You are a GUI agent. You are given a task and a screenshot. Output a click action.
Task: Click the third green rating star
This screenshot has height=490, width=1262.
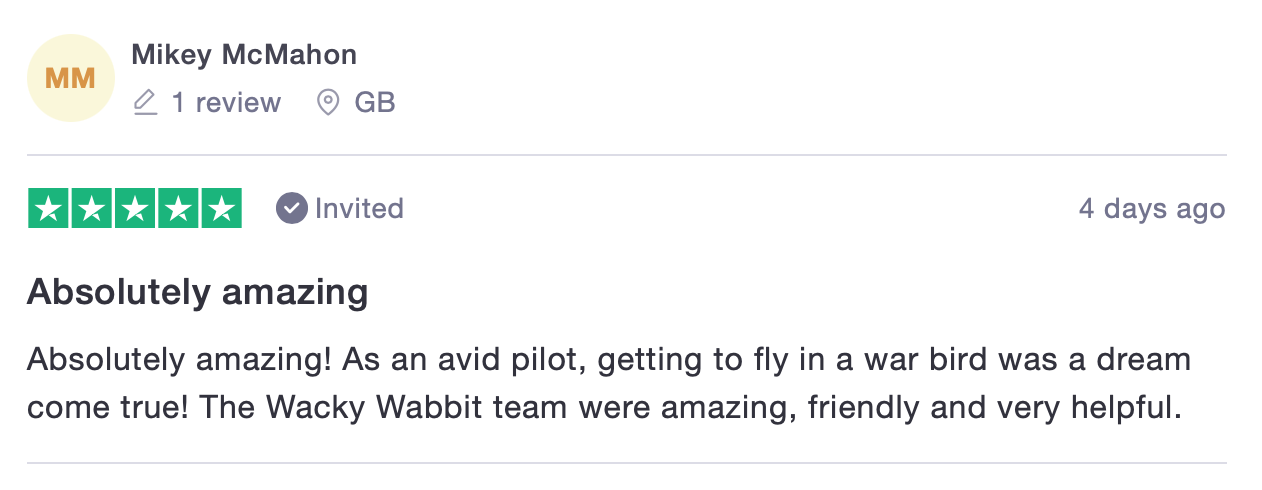click(135, 208)
